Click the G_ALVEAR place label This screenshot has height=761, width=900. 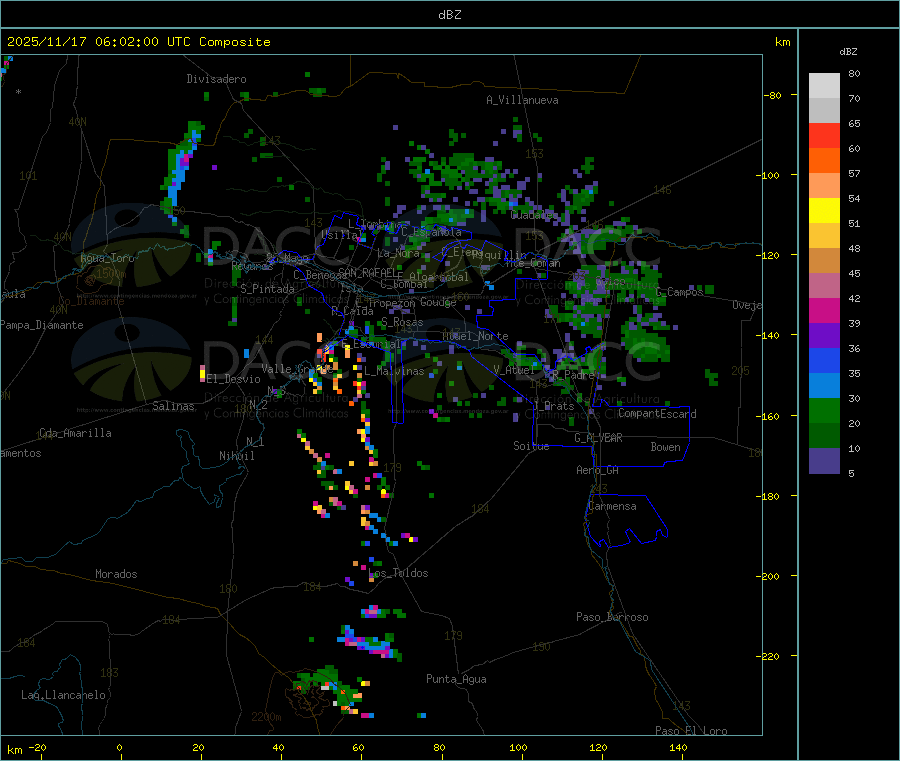[x=598, y=438]
